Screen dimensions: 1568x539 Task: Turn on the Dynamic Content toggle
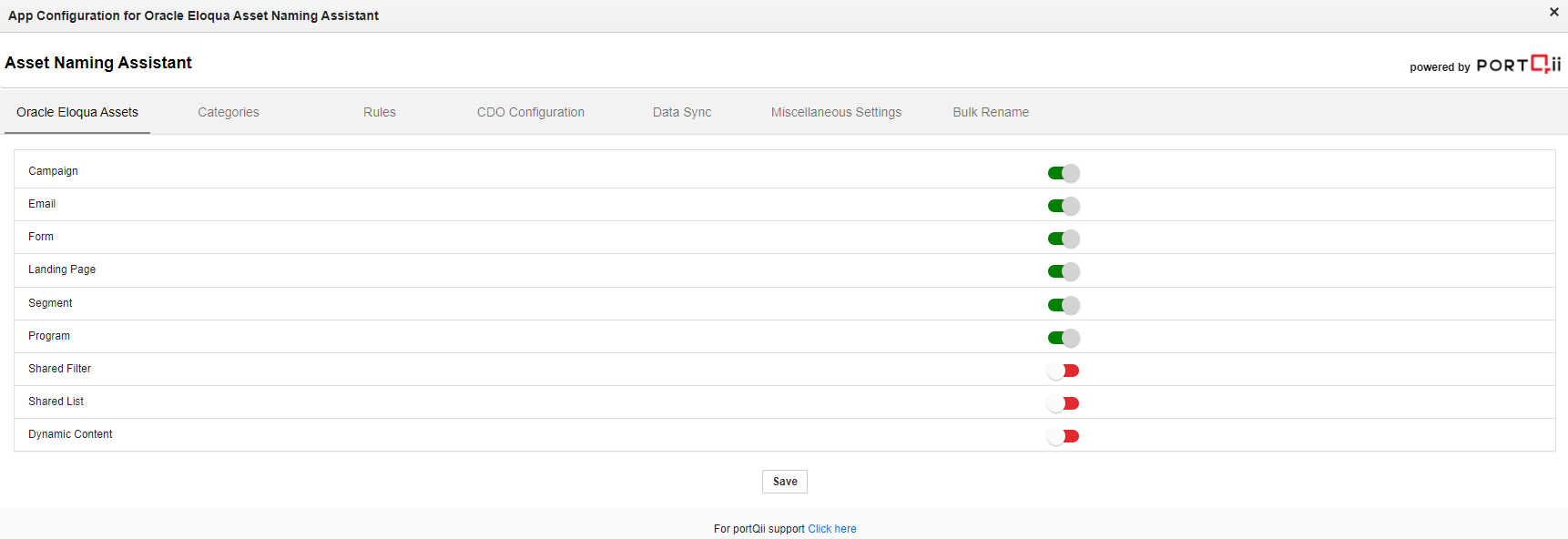tap(1063, 436)
